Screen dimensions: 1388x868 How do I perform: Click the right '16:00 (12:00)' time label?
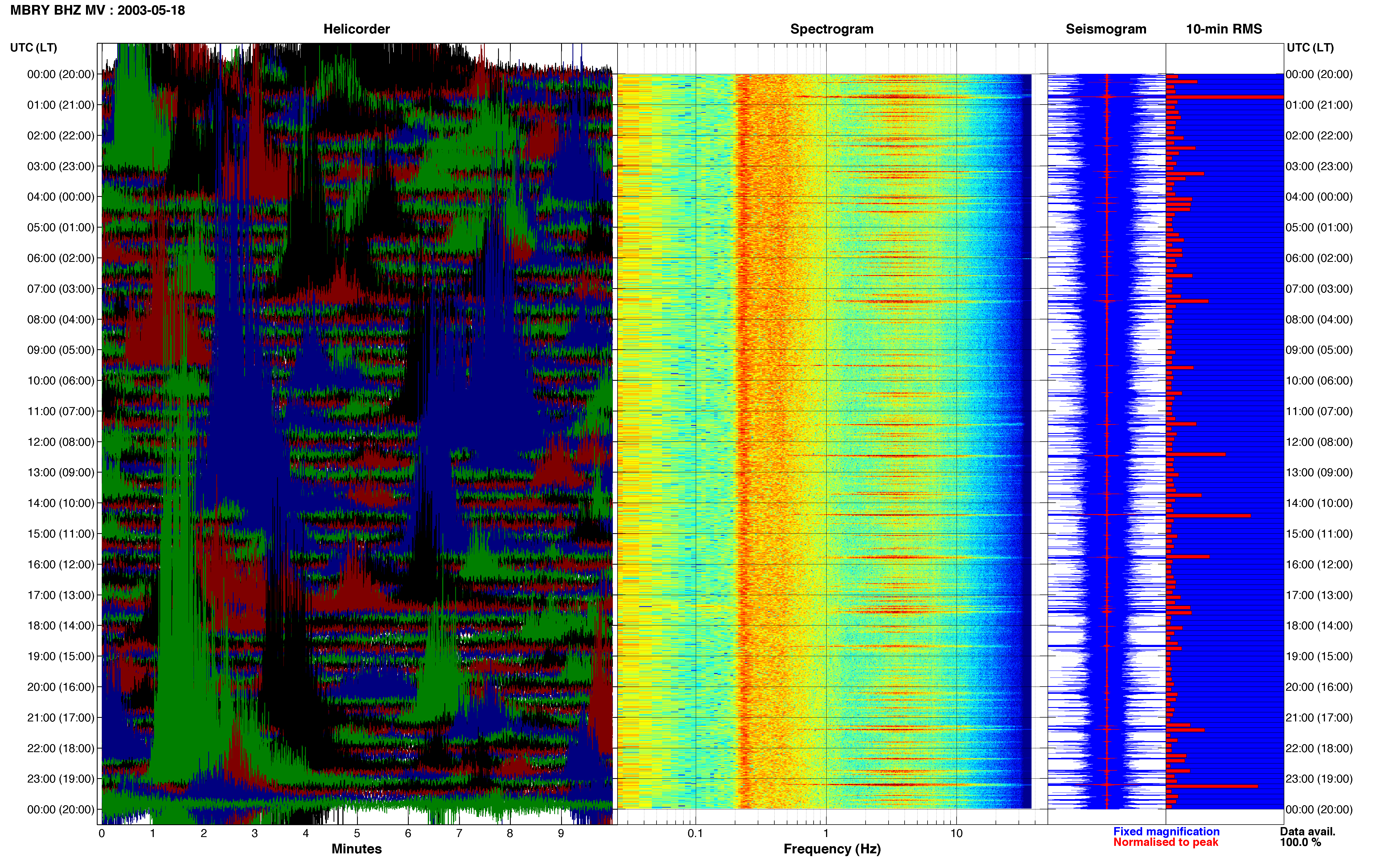[1319, 564]
